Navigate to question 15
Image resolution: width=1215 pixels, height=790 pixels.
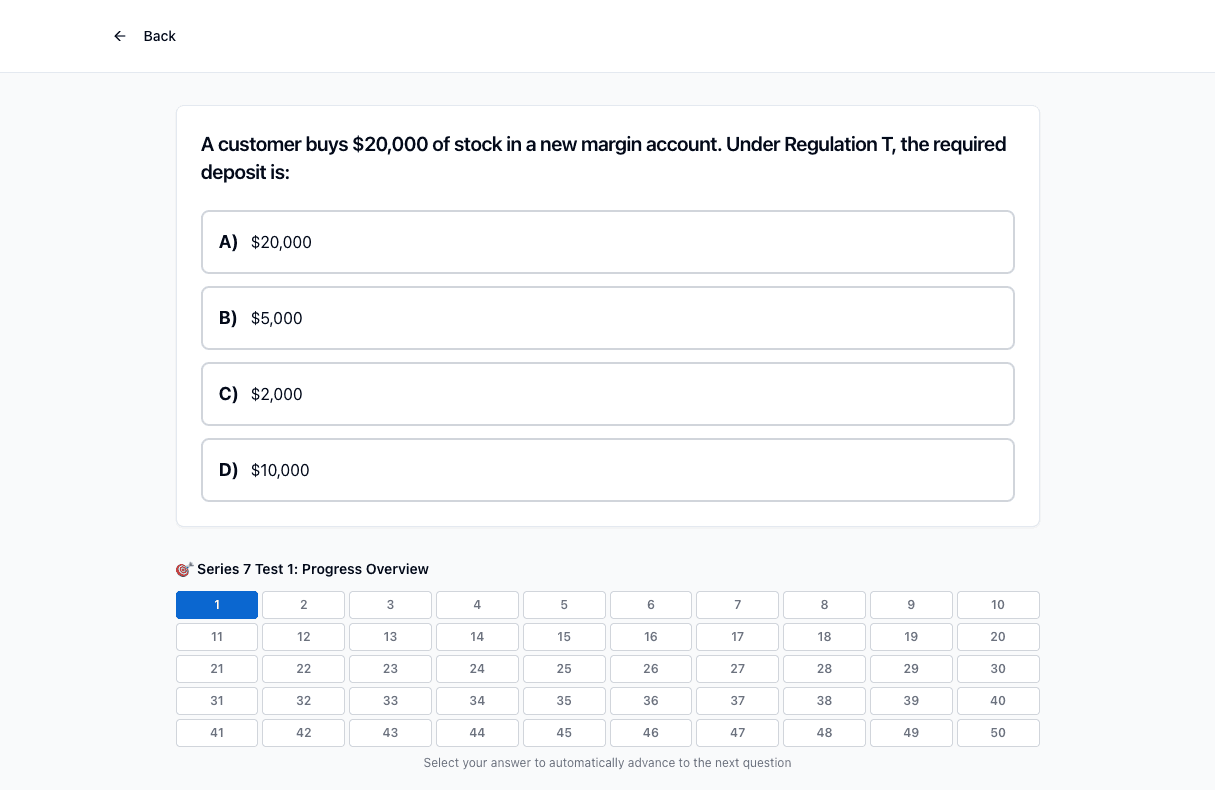(564, 637)
